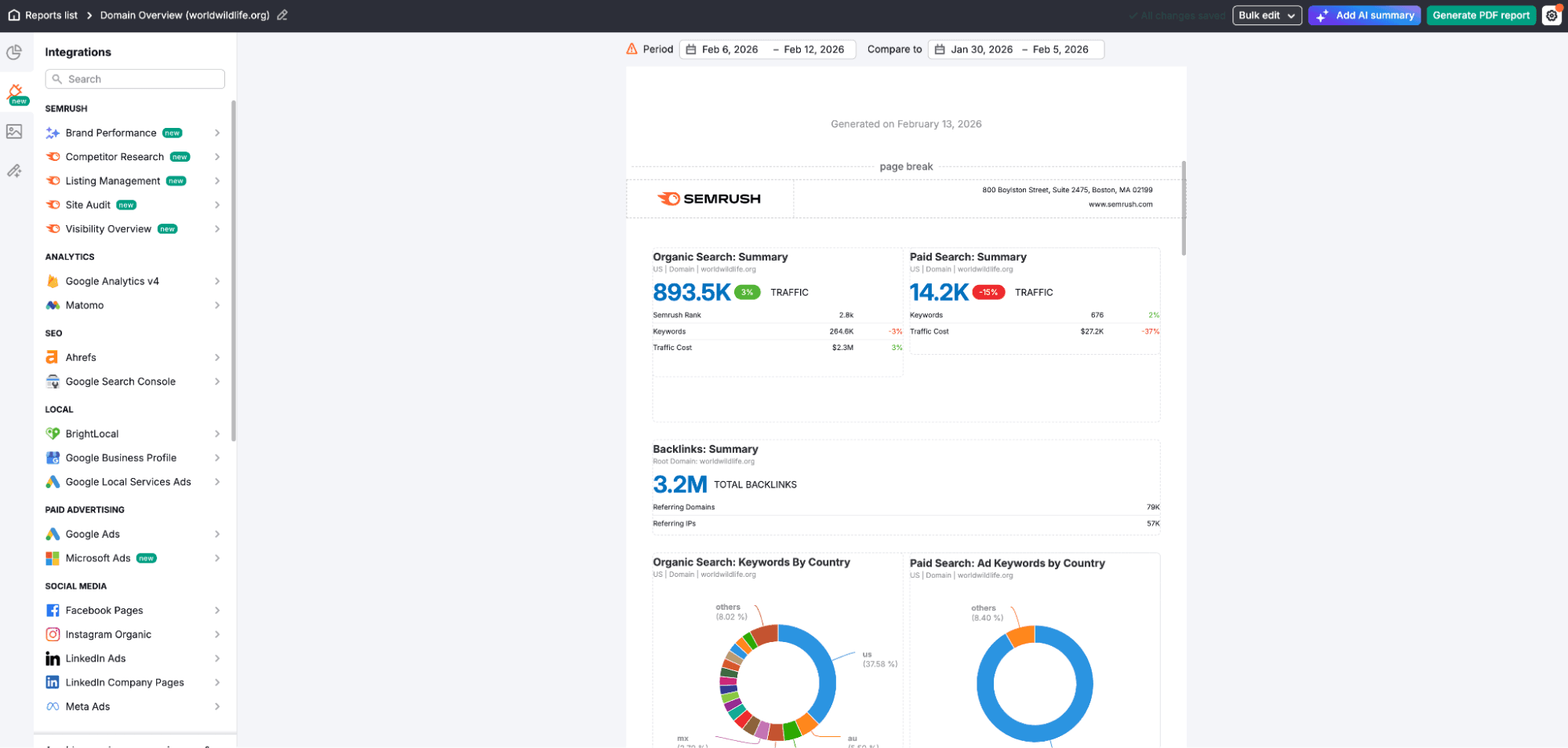The width and height of the screenshot is (1568, 748).
Task: Click the Google Ads icon
Action: coord(53,534)
